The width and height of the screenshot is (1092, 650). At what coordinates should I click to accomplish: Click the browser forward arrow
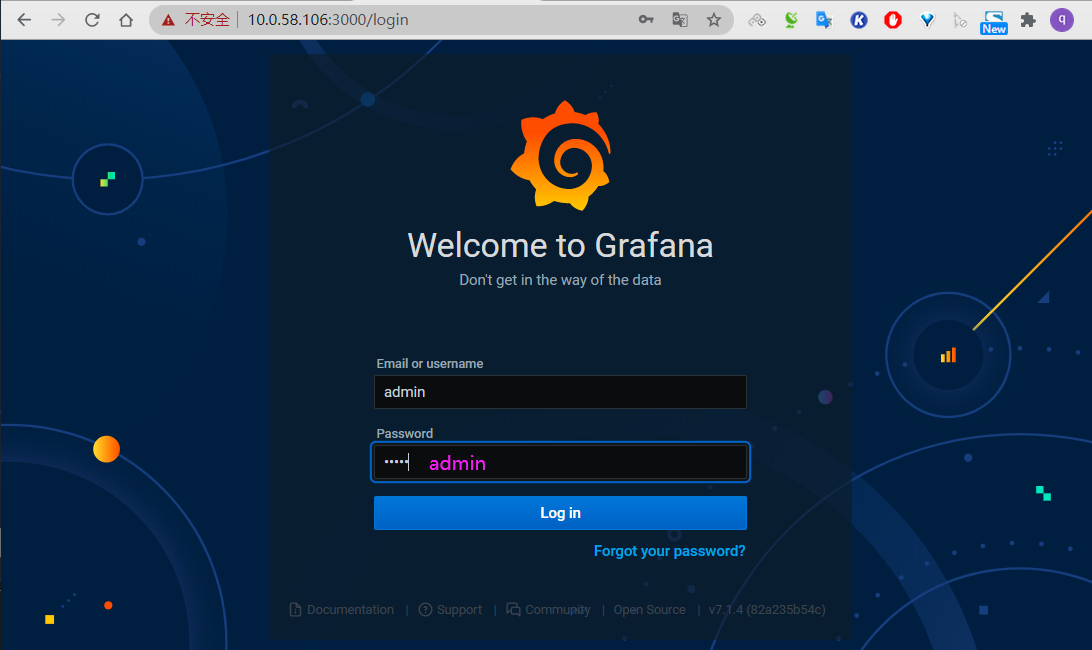[x=58, y=20]
